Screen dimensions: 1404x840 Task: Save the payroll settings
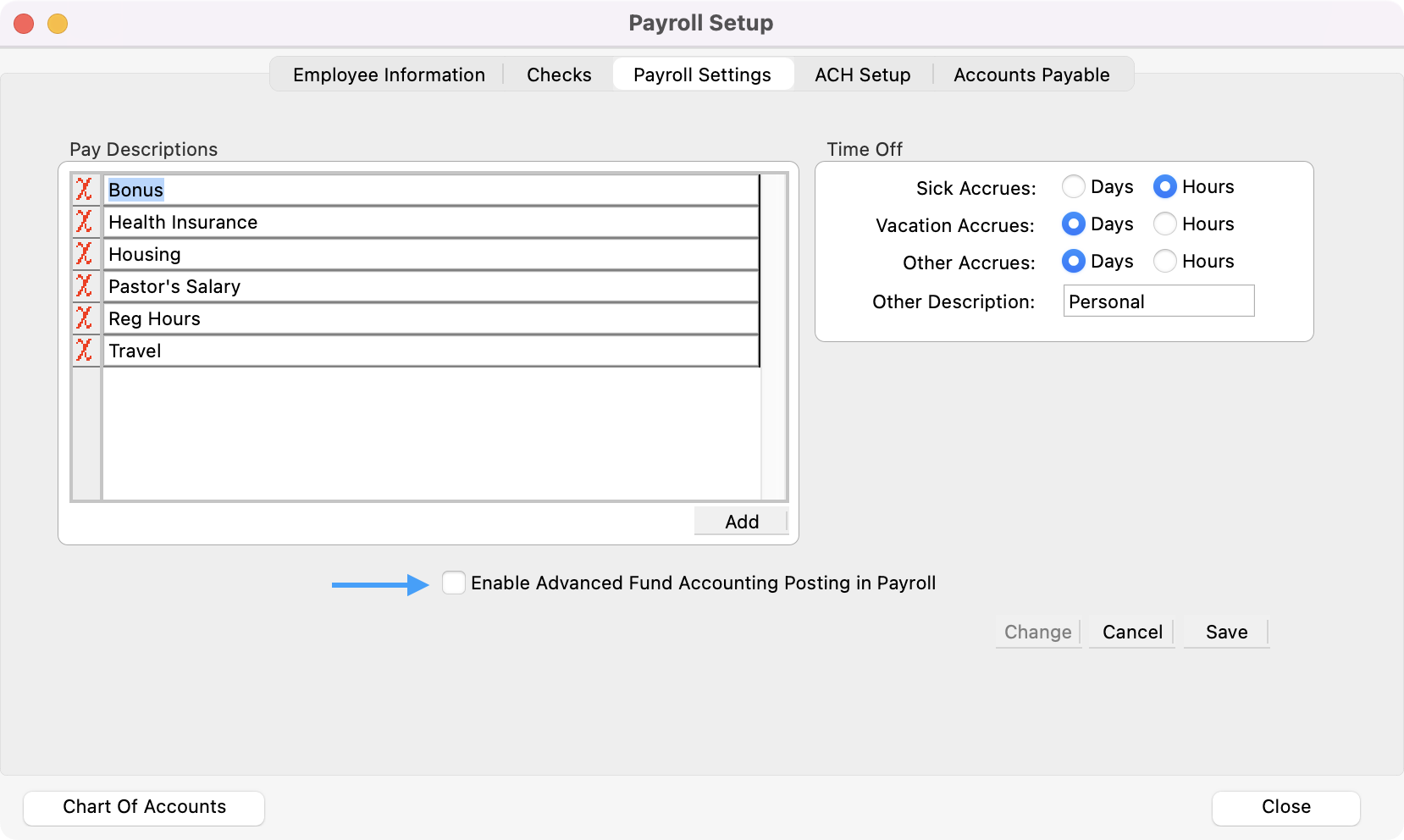point(1226,632)
